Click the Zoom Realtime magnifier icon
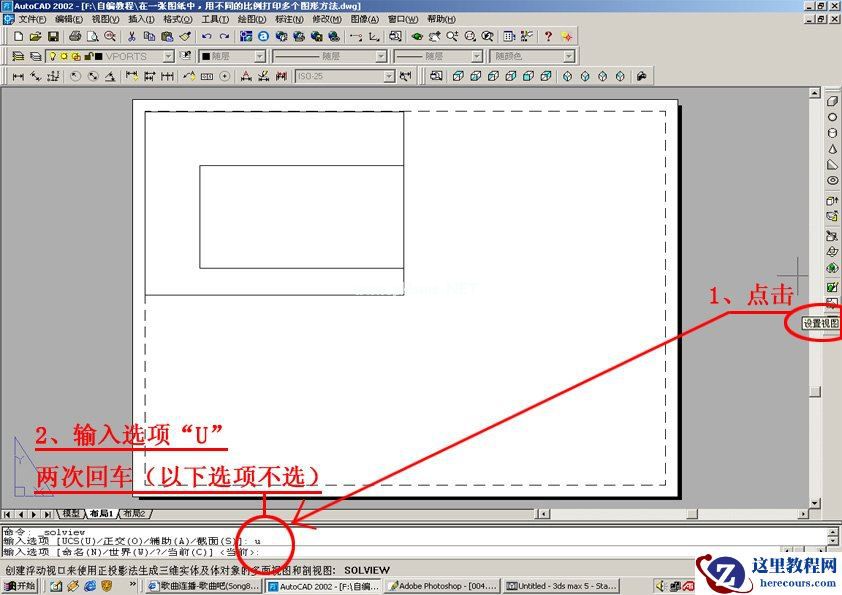This screenshot has width=842, height=595. [x=452, y=37]
